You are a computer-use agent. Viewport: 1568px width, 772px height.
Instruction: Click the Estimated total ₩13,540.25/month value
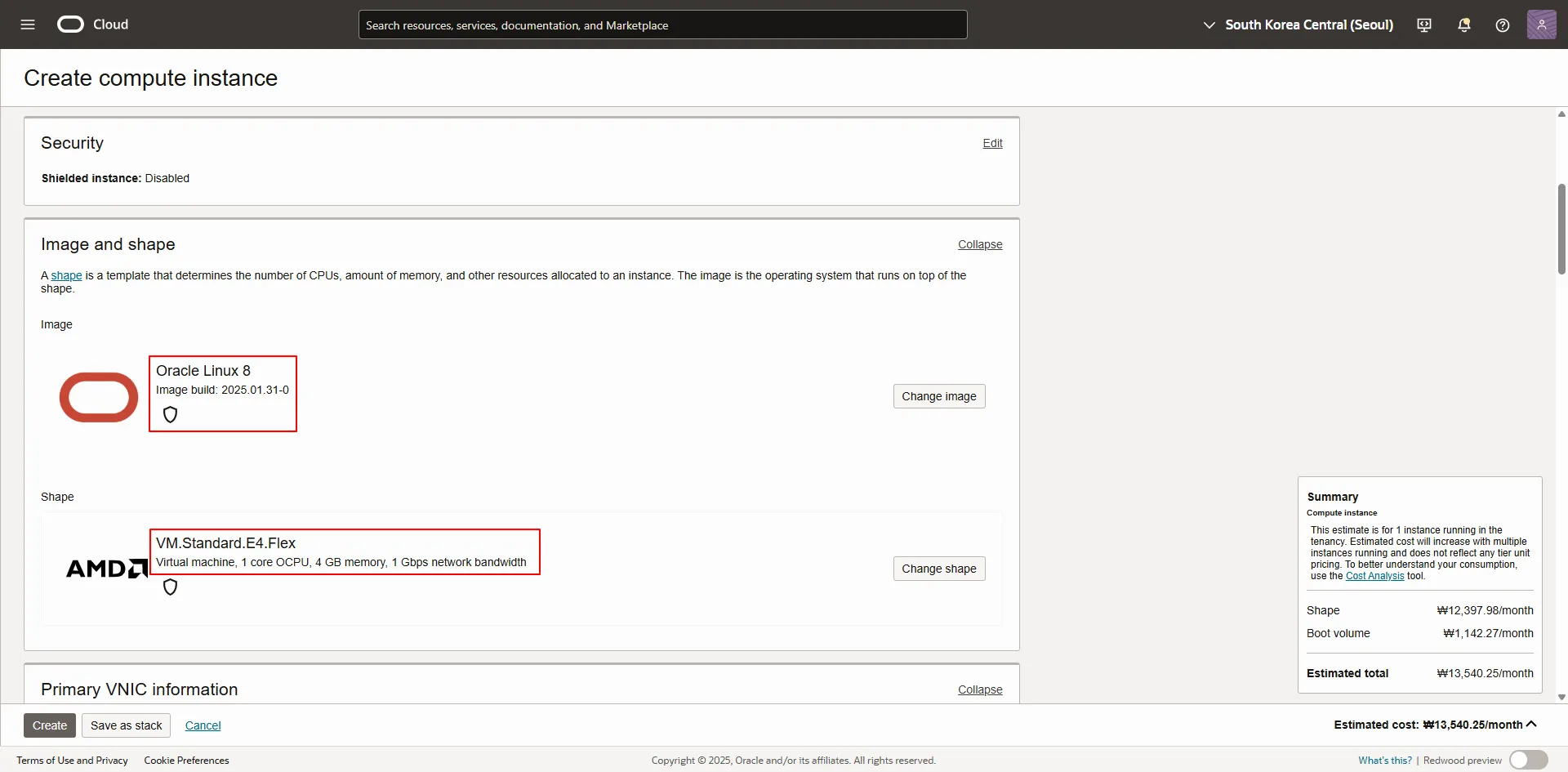point(1485,673)
